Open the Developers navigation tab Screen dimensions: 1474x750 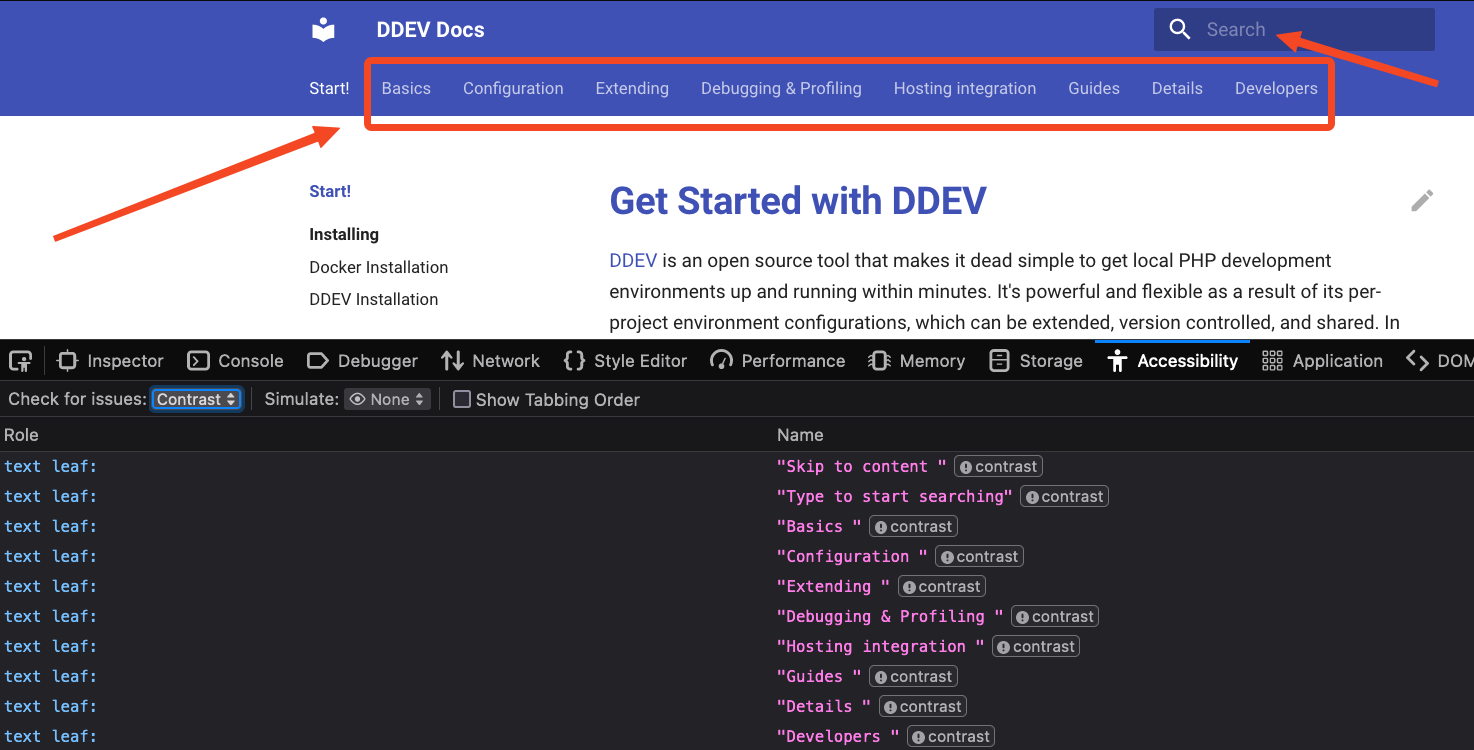click(1276, 88)
